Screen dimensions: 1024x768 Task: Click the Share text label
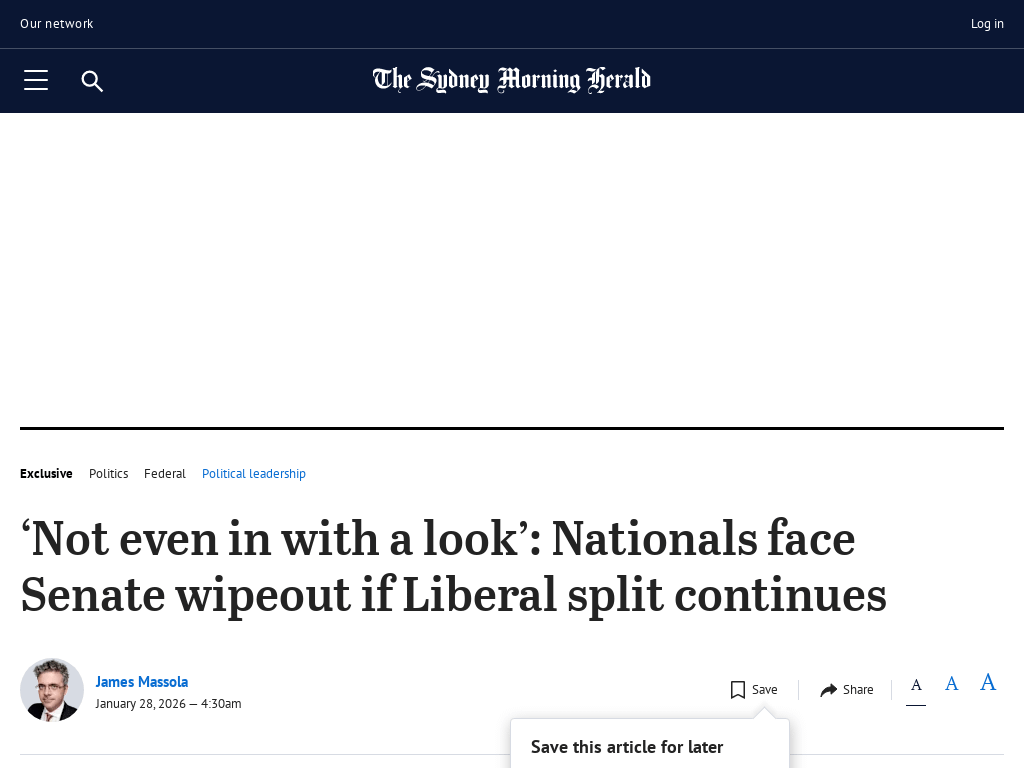point(858,690)
